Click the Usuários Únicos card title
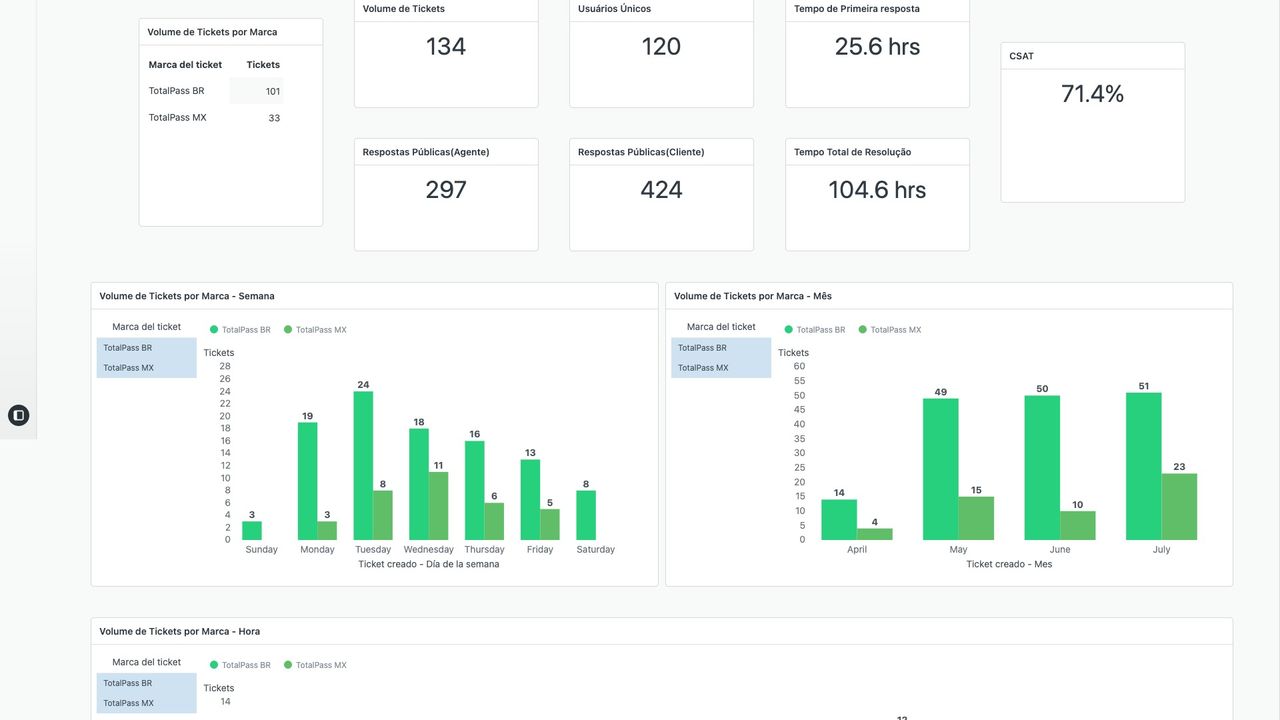Viewport: 1280px width, 720px height. point(612,9)
